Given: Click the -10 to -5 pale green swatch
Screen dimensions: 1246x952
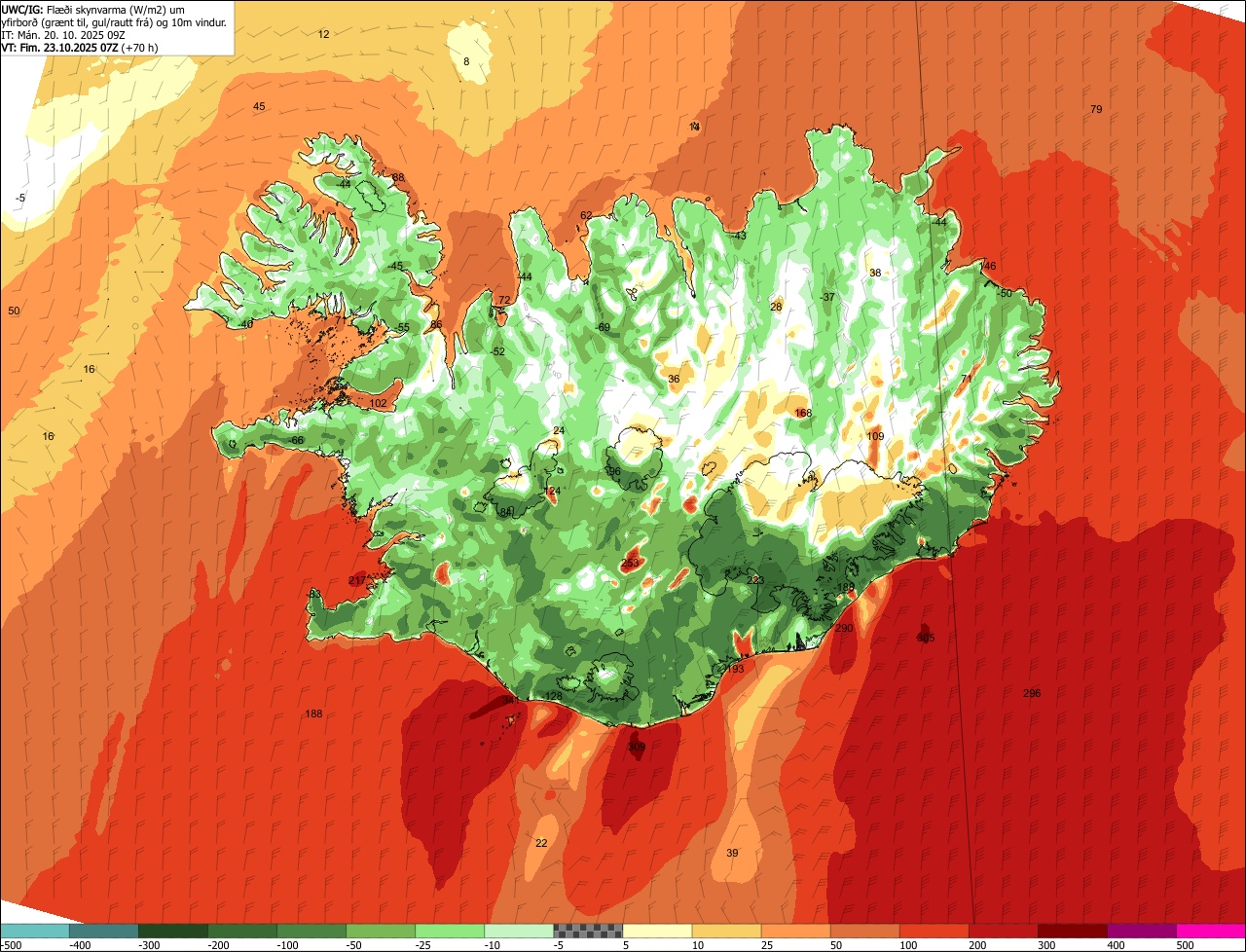Looking at the screenshot, I should [518, 931].
